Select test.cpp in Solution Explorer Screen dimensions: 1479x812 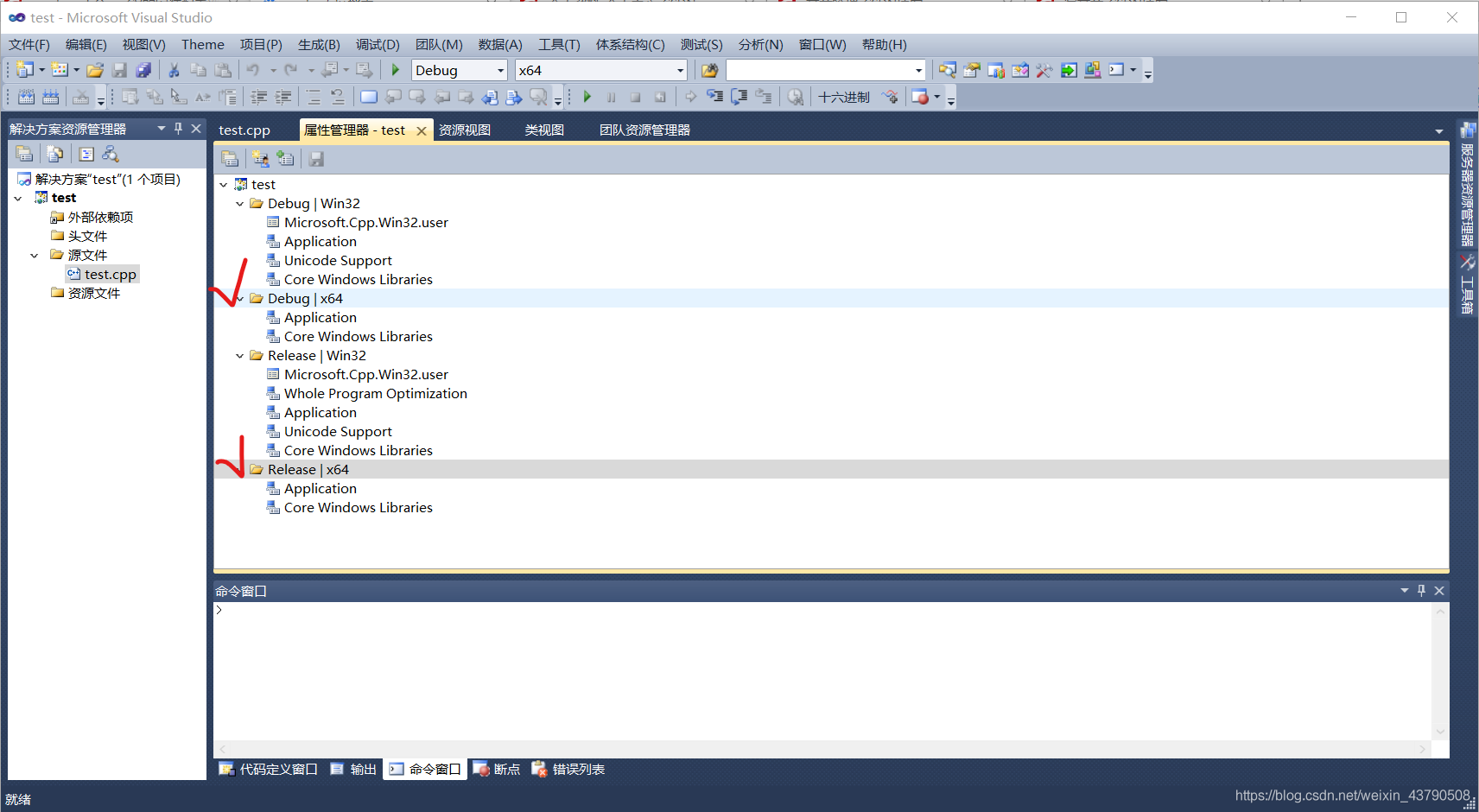pyautogui.click(x=111, y=274)
